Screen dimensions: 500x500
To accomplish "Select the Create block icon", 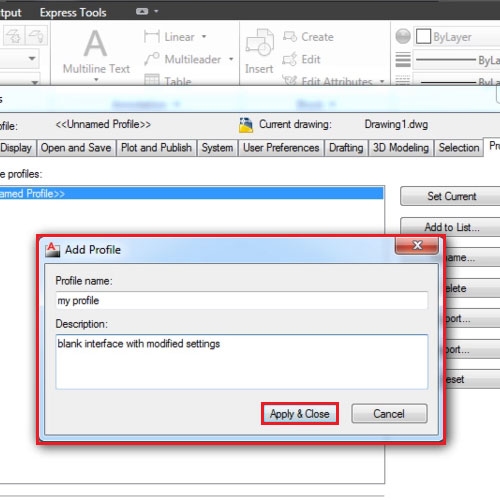I will click(x=290, y=36).
